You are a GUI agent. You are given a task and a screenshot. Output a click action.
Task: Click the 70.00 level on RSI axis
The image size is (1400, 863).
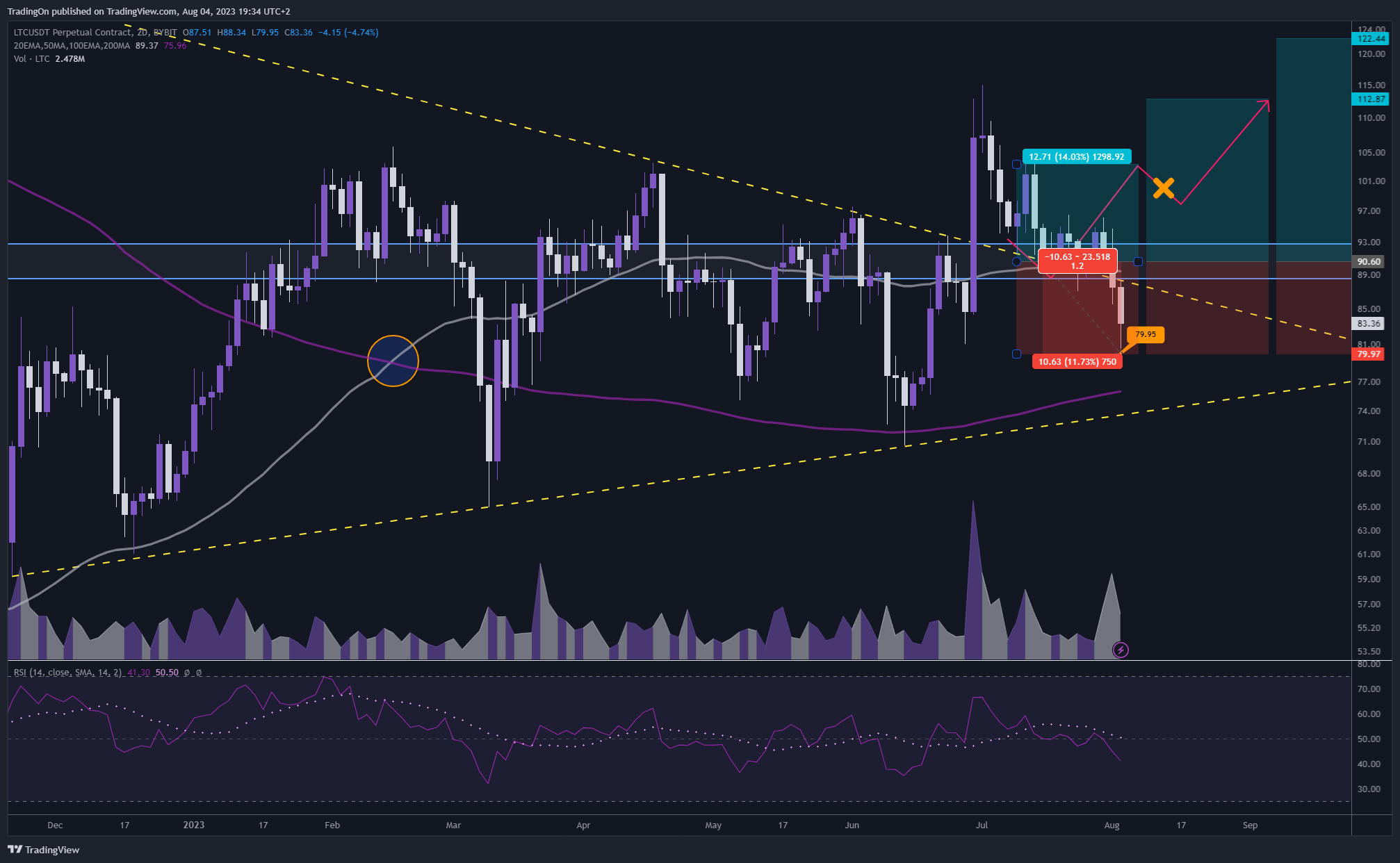[1369, 689]
